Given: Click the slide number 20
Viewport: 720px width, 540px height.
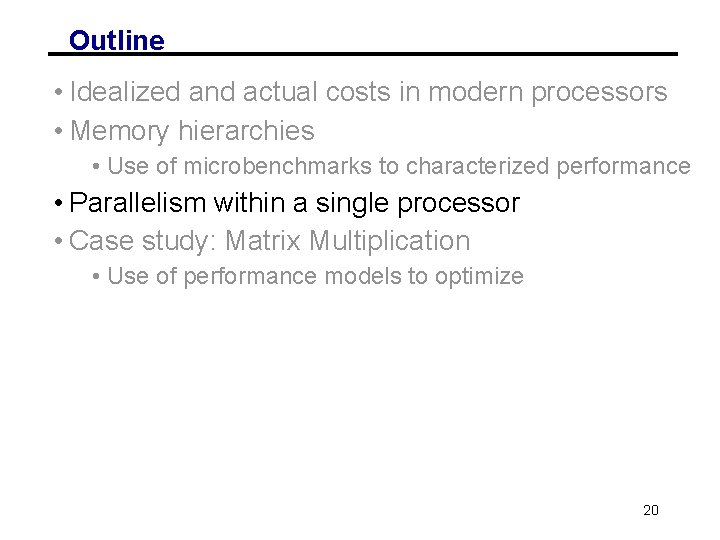Looking at the screenshot, I should click(x=651, y=510).
